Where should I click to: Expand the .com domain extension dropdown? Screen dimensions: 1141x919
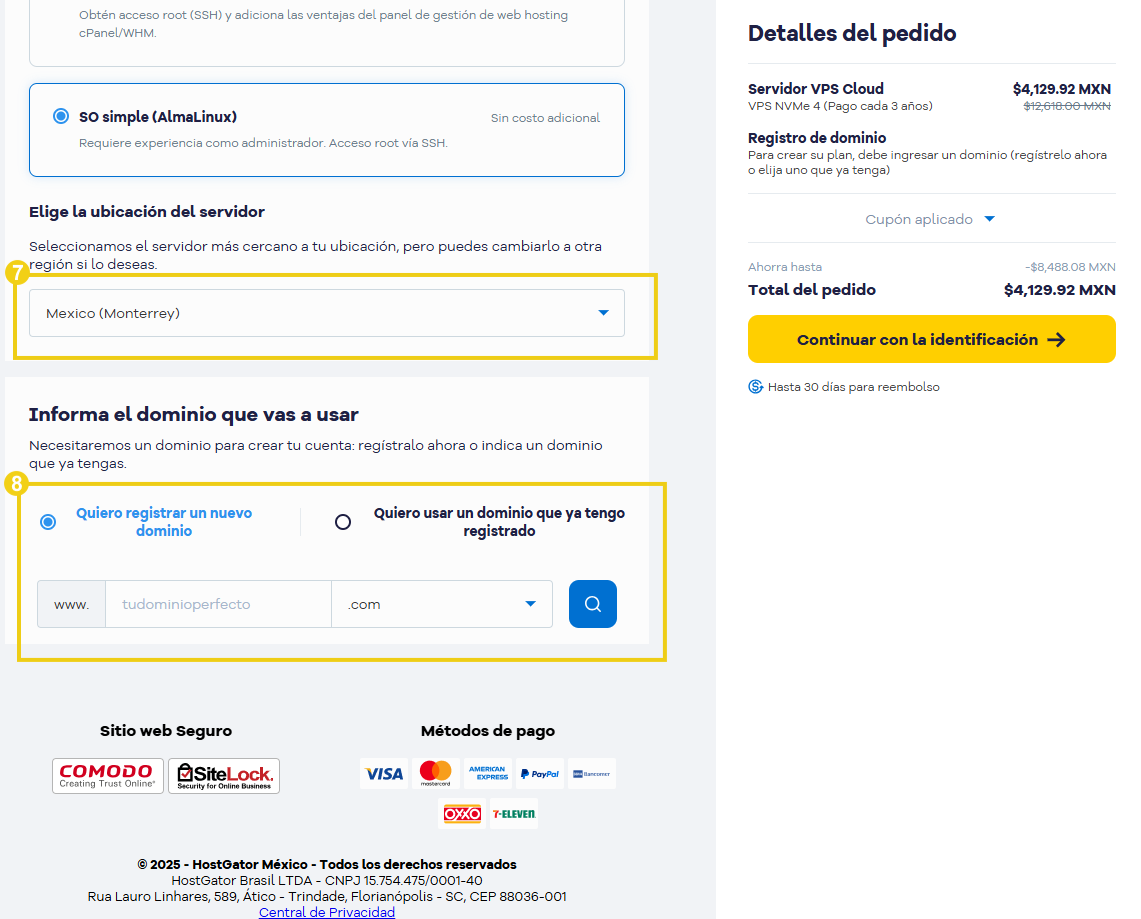[x=443, y=604]
